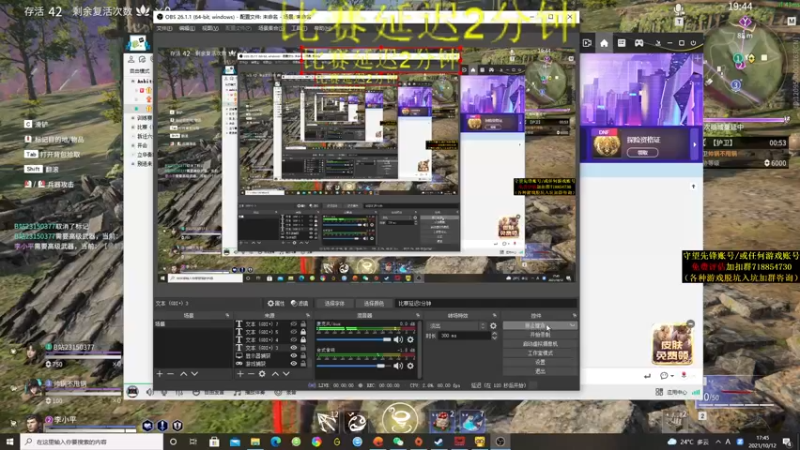Viewport: 800px width, 450px height.
Task: Adjust first mixer channel volume slider
Action: tap(354, 339)
